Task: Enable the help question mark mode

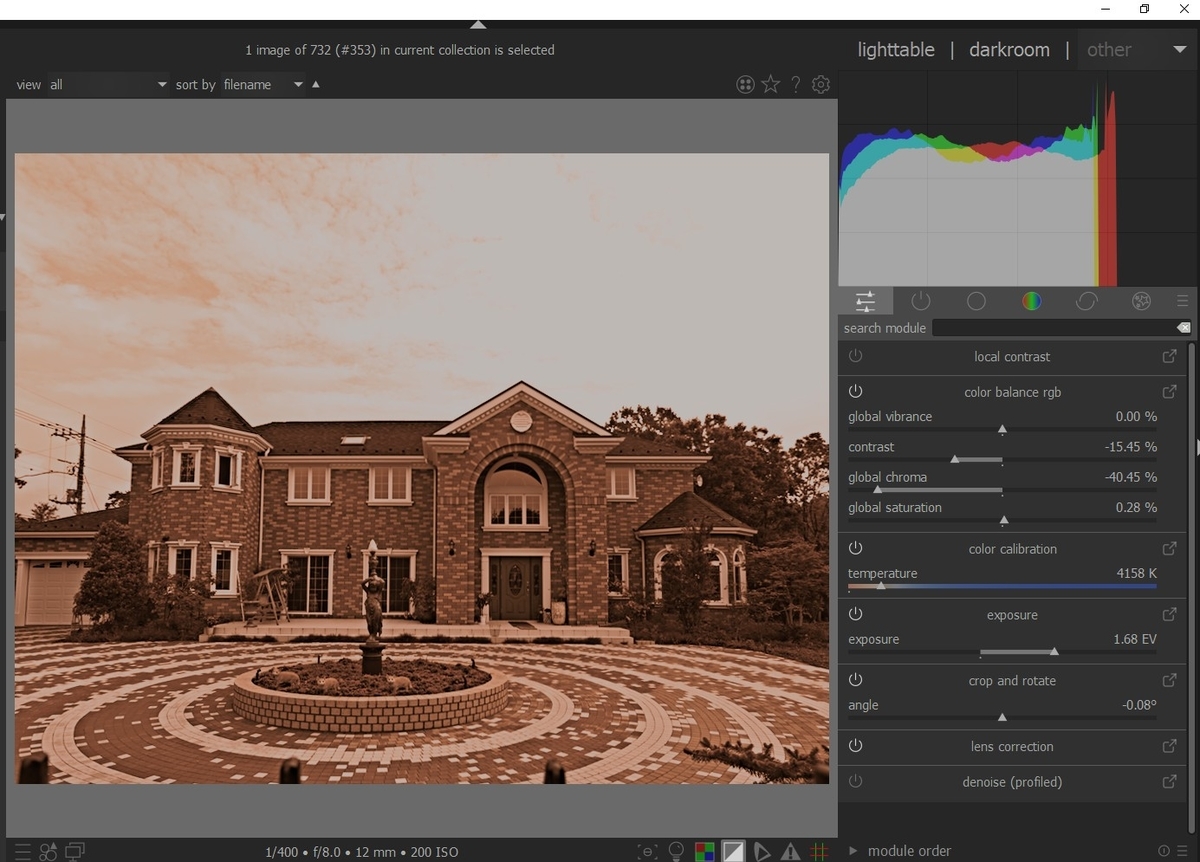Action: coord(796,85)
